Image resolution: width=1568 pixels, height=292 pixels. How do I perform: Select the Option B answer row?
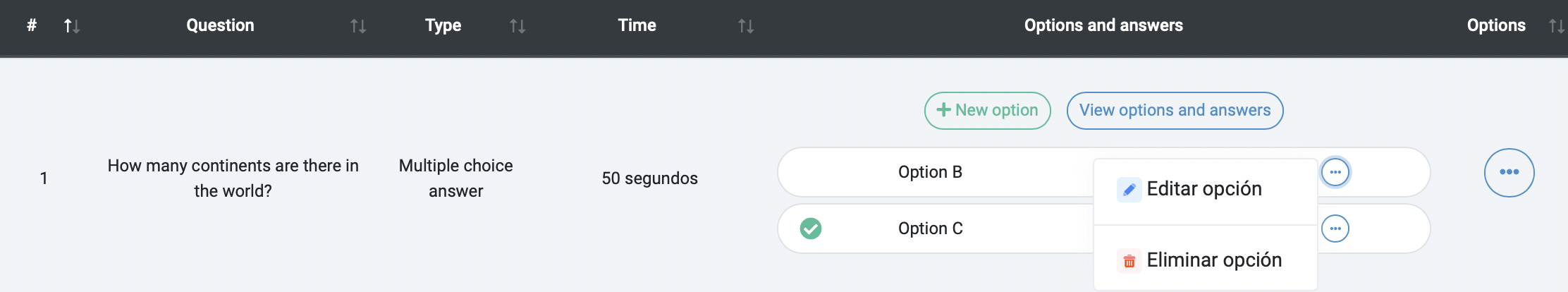click(x=1104, y=172)
